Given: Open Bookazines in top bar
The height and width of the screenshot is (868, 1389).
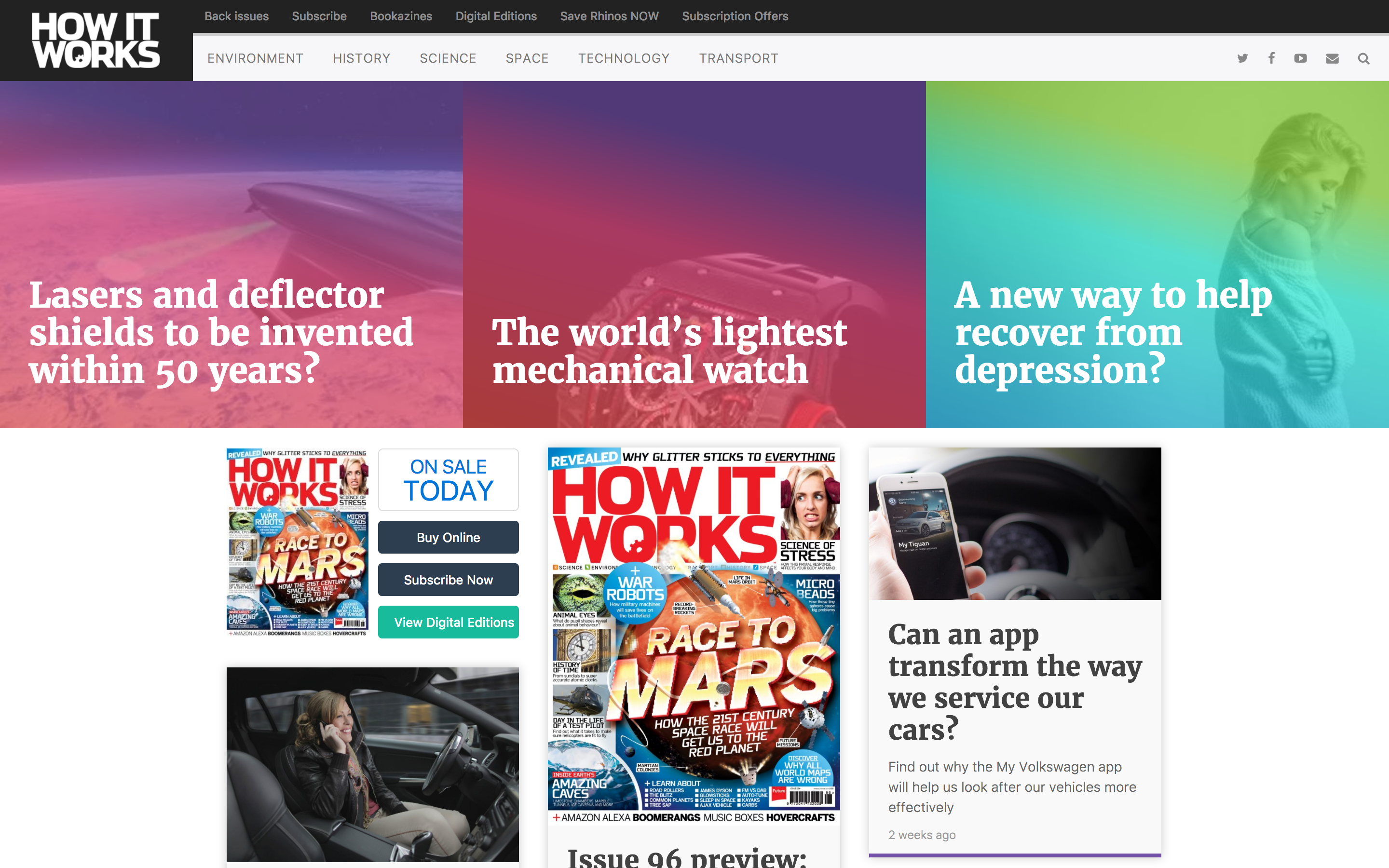Looking at the screenshot, I should tap(401, 16).
